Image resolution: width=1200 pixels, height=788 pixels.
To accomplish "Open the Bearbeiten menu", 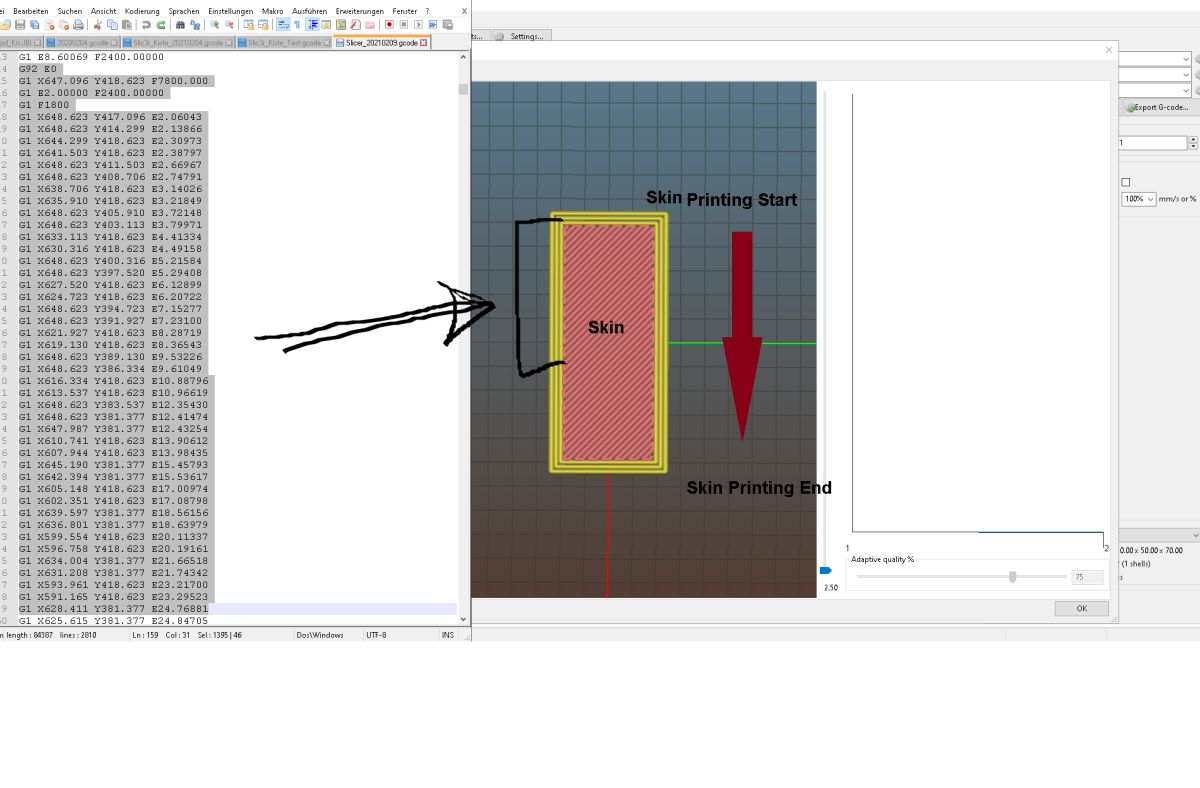I will pyautogui.click(x=31, y=11).
